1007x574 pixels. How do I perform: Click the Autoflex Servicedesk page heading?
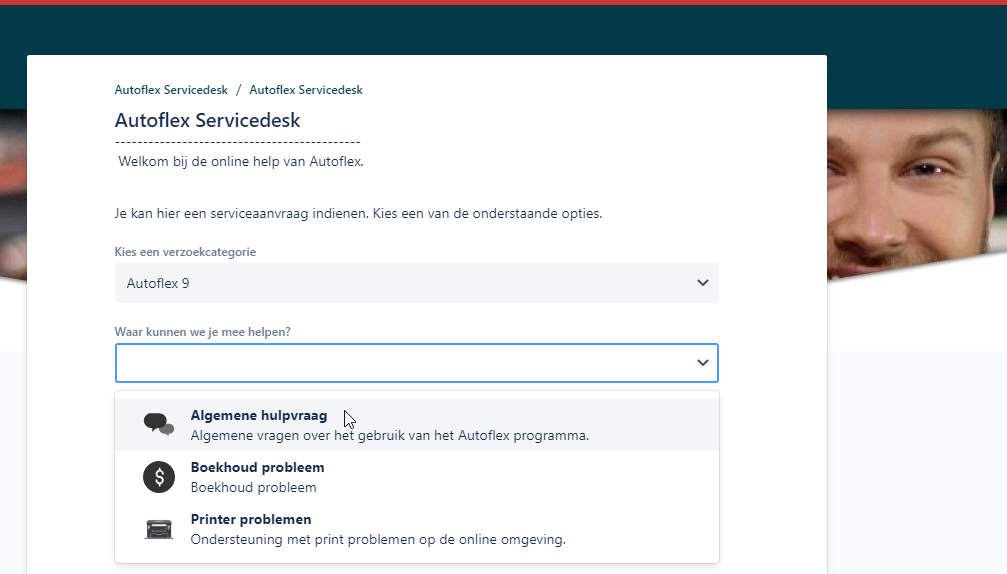pos(207,121)
